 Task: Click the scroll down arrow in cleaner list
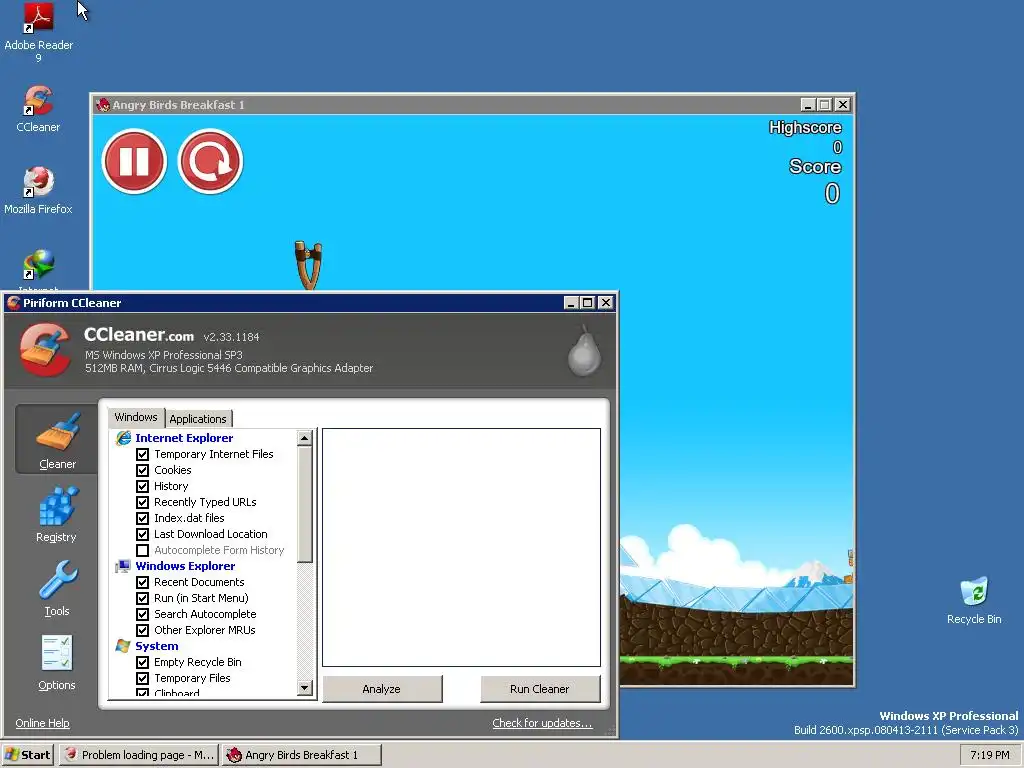pos(304,688)
